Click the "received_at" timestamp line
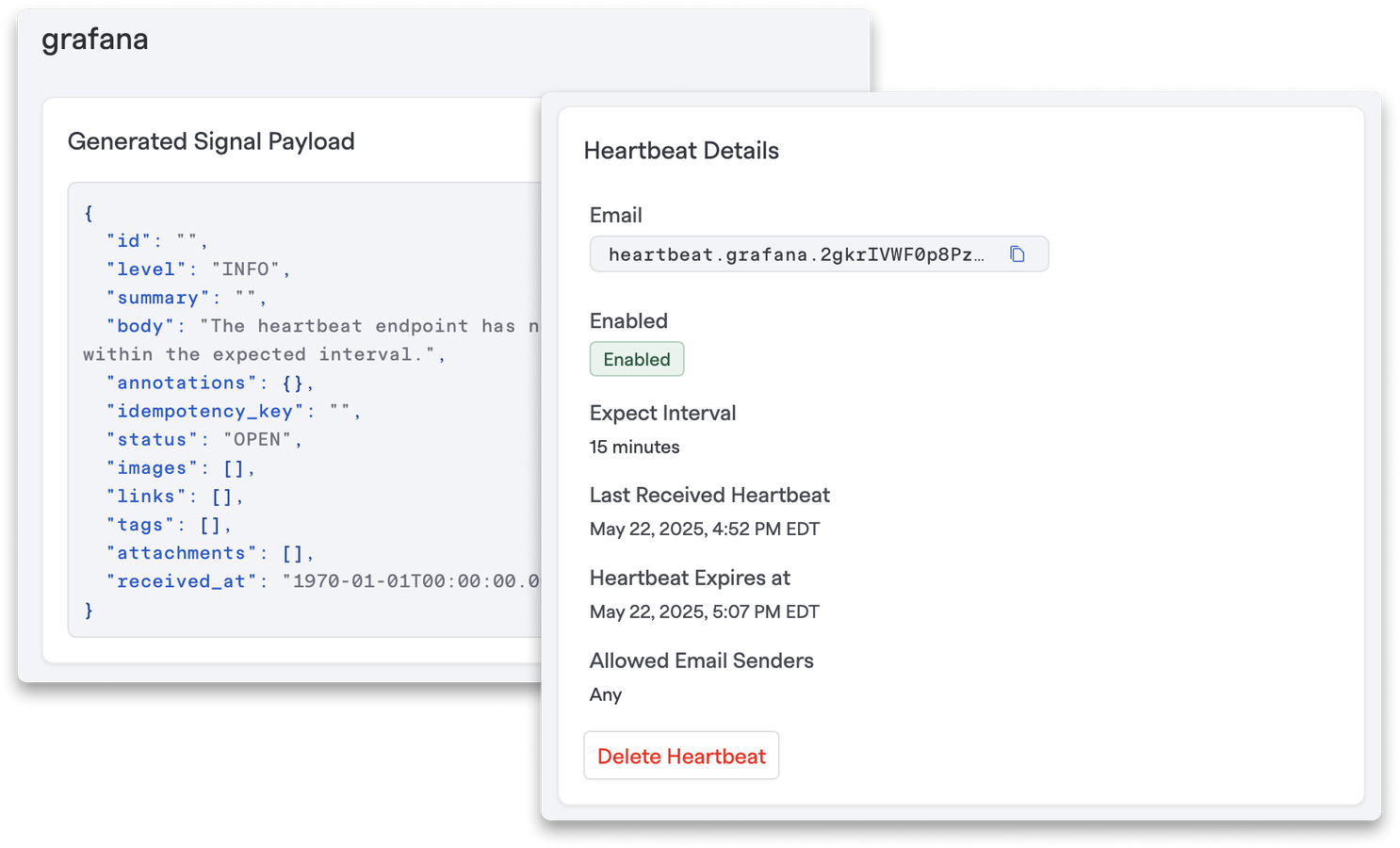Image resolution: width=1400 pixels, height=848 pixels. [323, 581]
